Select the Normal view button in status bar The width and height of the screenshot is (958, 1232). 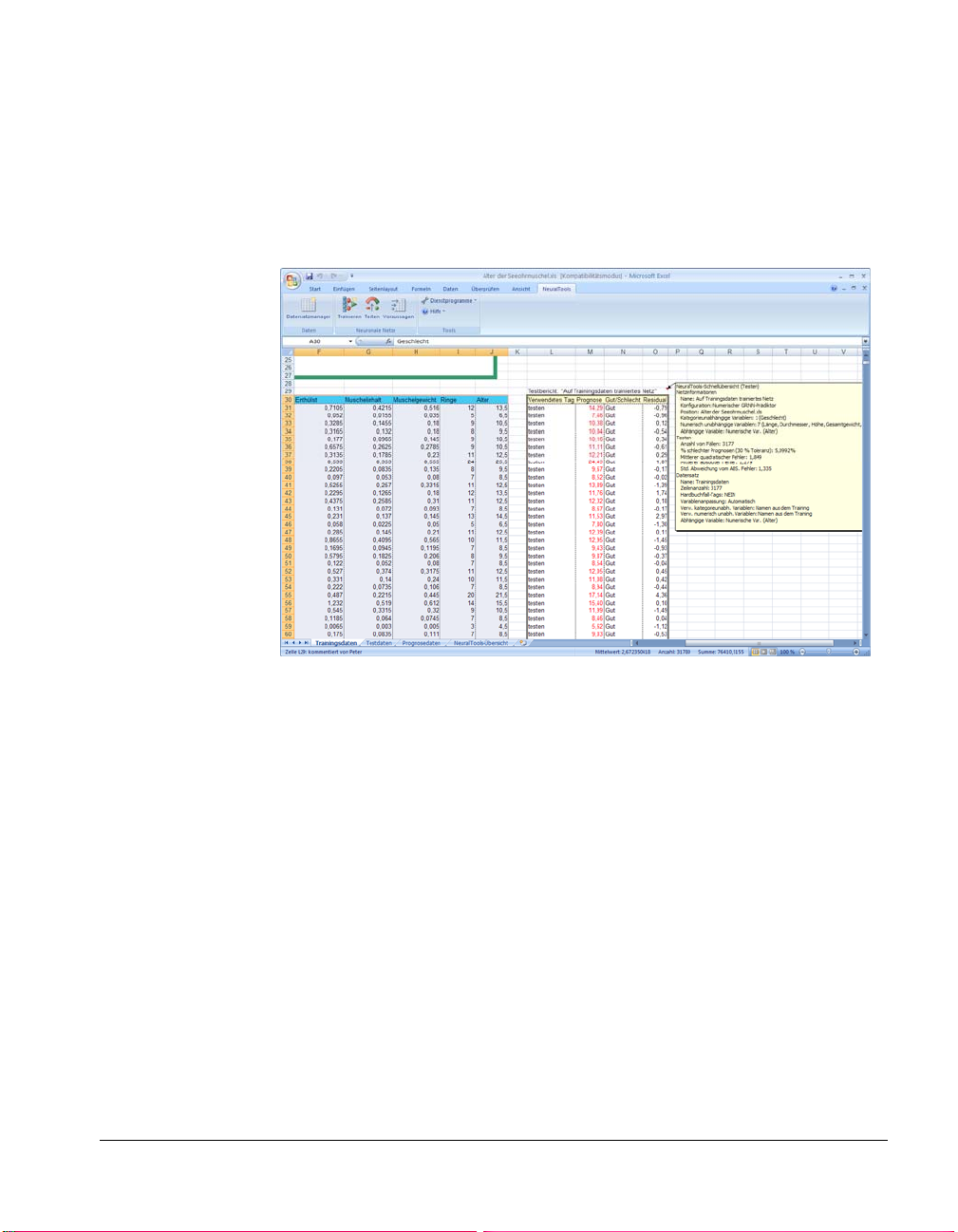[x=756, y=652]
